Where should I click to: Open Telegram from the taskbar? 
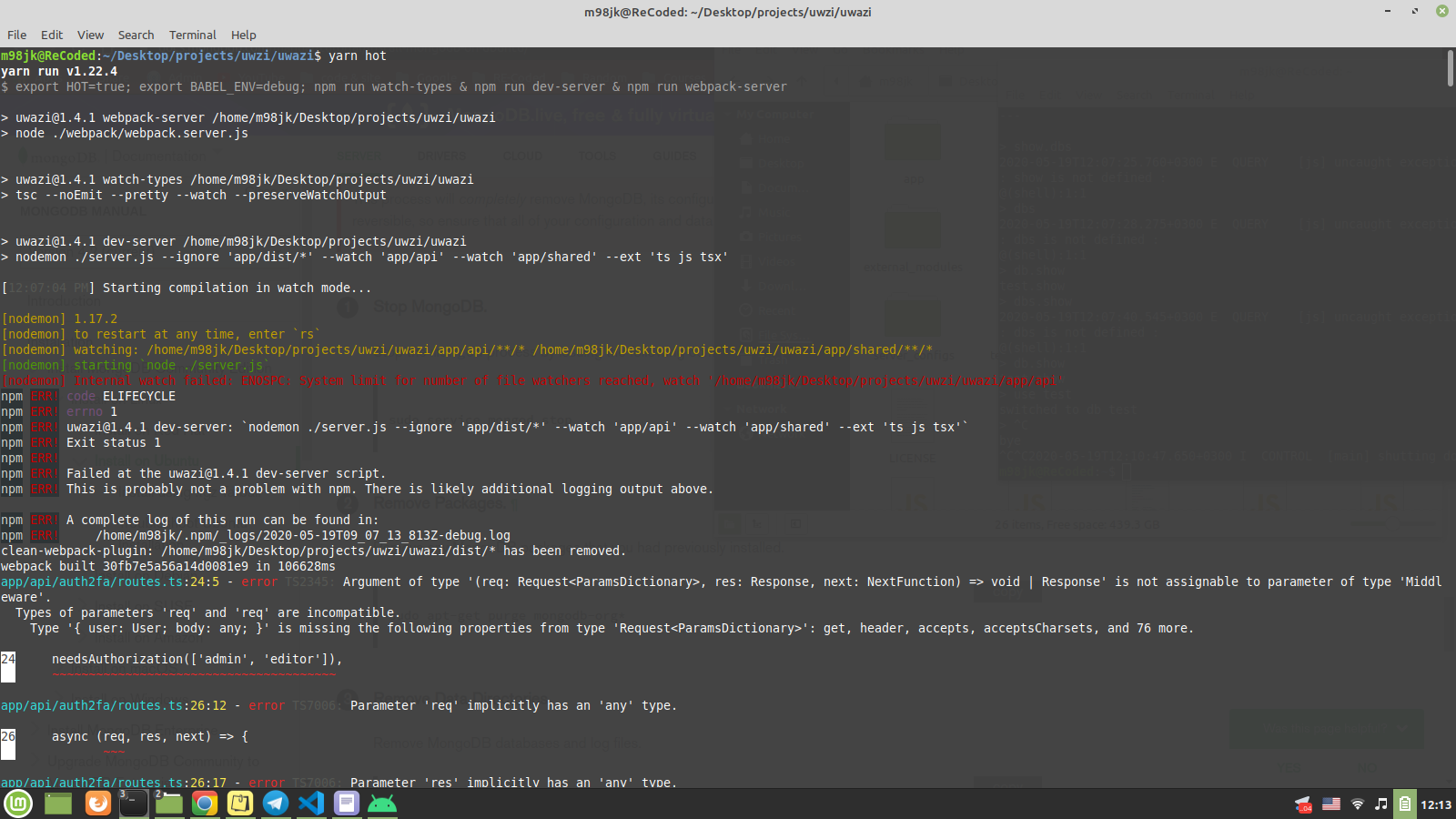pos(276,804)
